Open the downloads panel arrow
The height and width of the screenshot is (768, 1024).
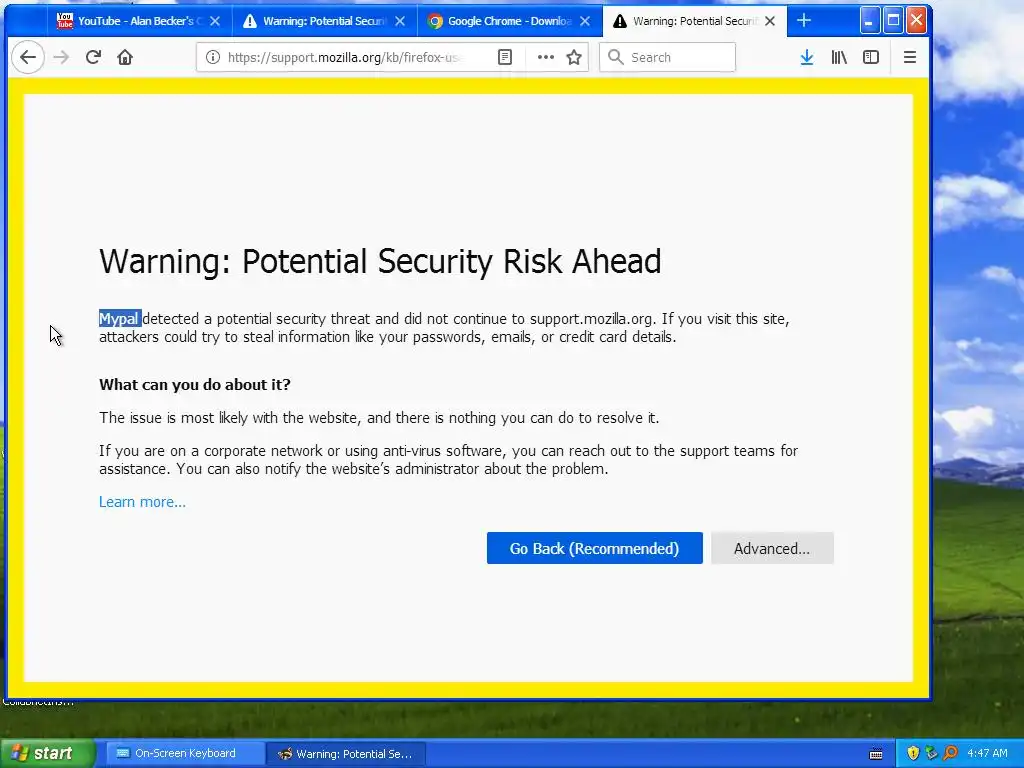point(807,57)
